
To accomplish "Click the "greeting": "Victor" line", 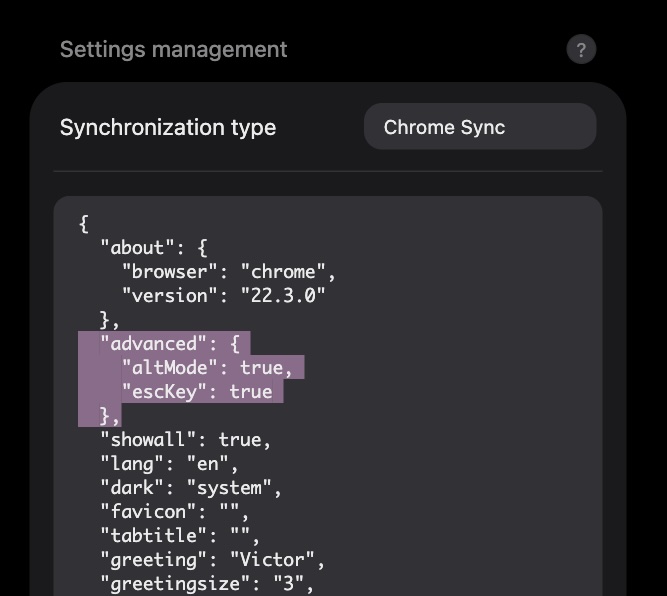I will (213, 559).
